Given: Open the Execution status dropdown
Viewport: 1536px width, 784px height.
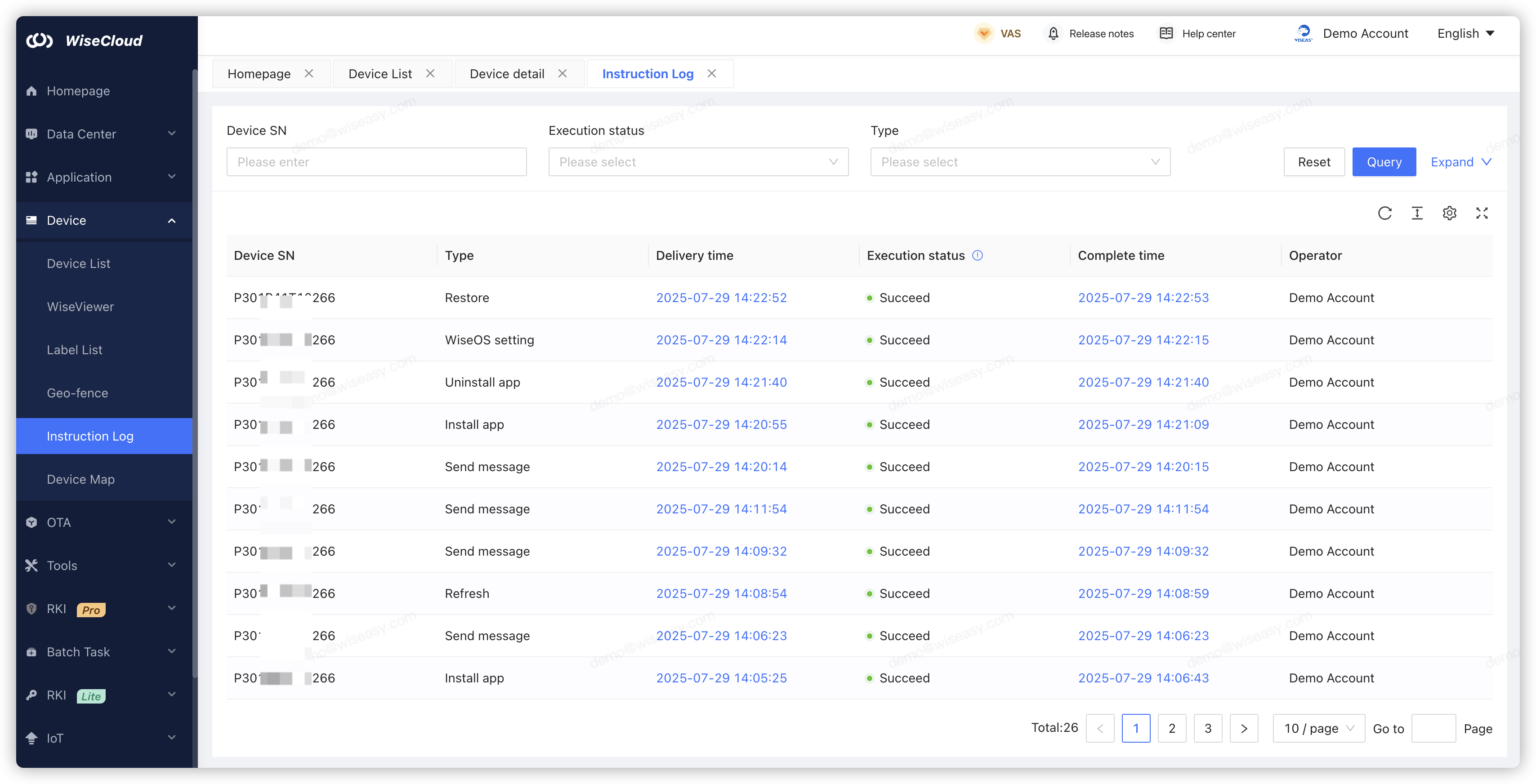Looking at the screenshot, I should tap(698, 162).
